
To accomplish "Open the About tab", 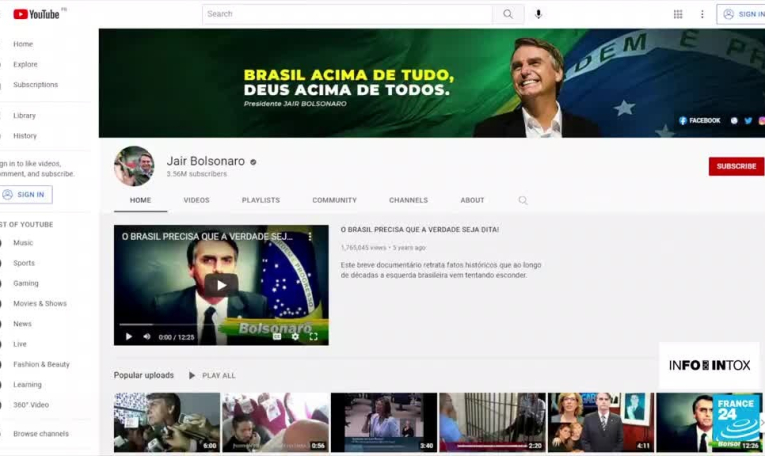I will [x=472, y=200].
